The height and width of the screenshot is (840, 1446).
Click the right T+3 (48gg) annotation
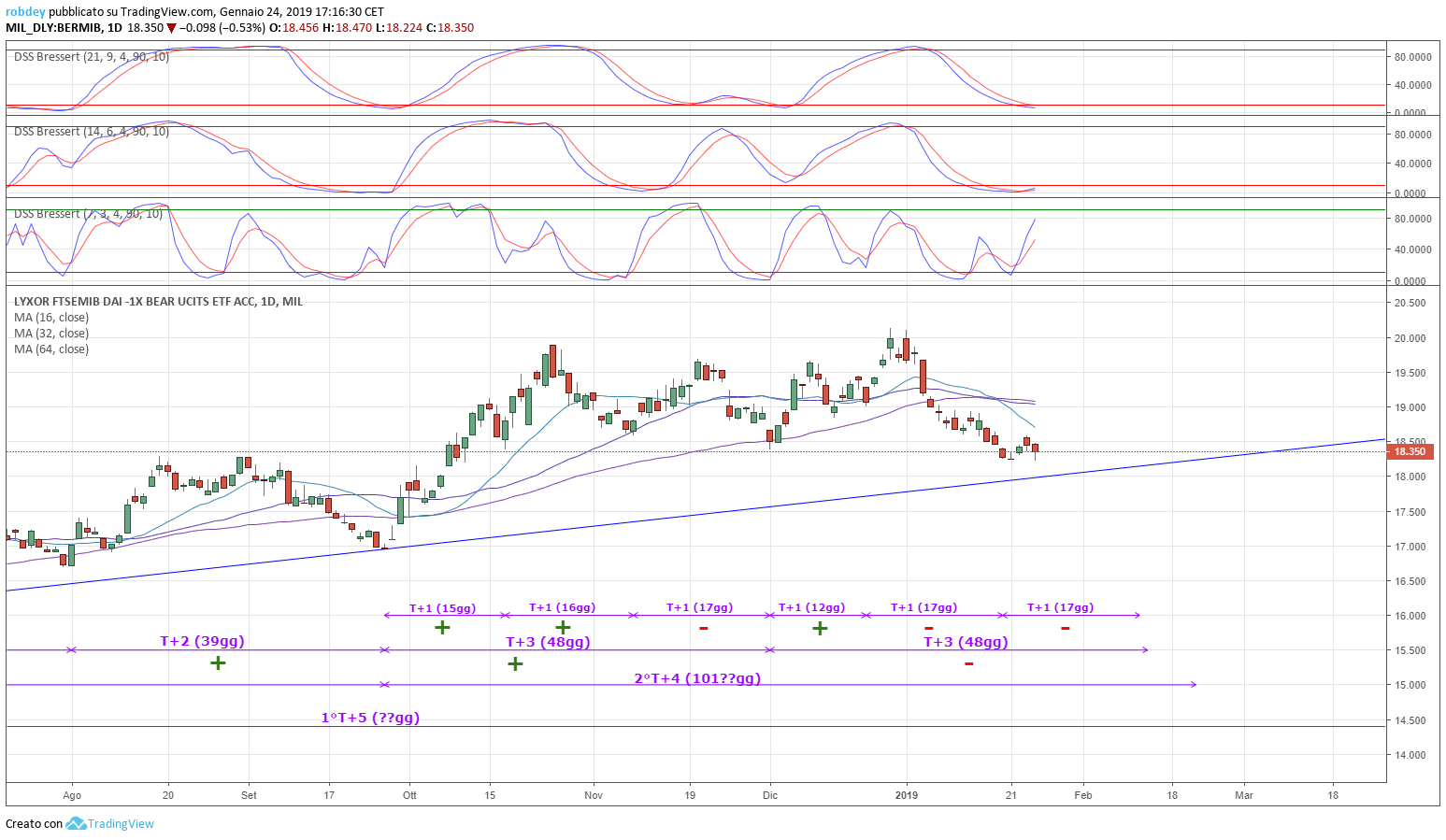[966, 642]
